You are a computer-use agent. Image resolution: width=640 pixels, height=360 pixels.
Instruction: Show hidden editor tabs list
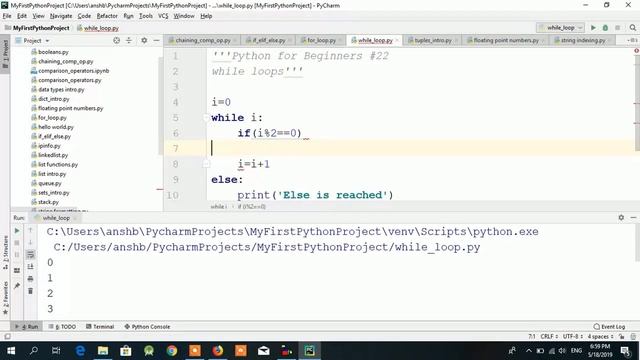[x=632, y=40]
